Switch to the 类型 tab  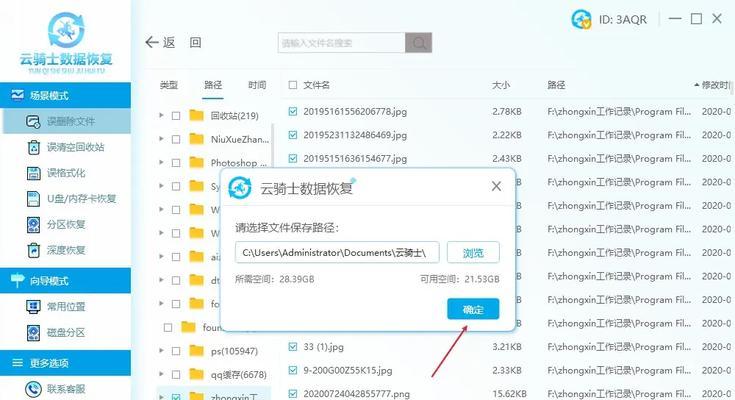(169, 85)
